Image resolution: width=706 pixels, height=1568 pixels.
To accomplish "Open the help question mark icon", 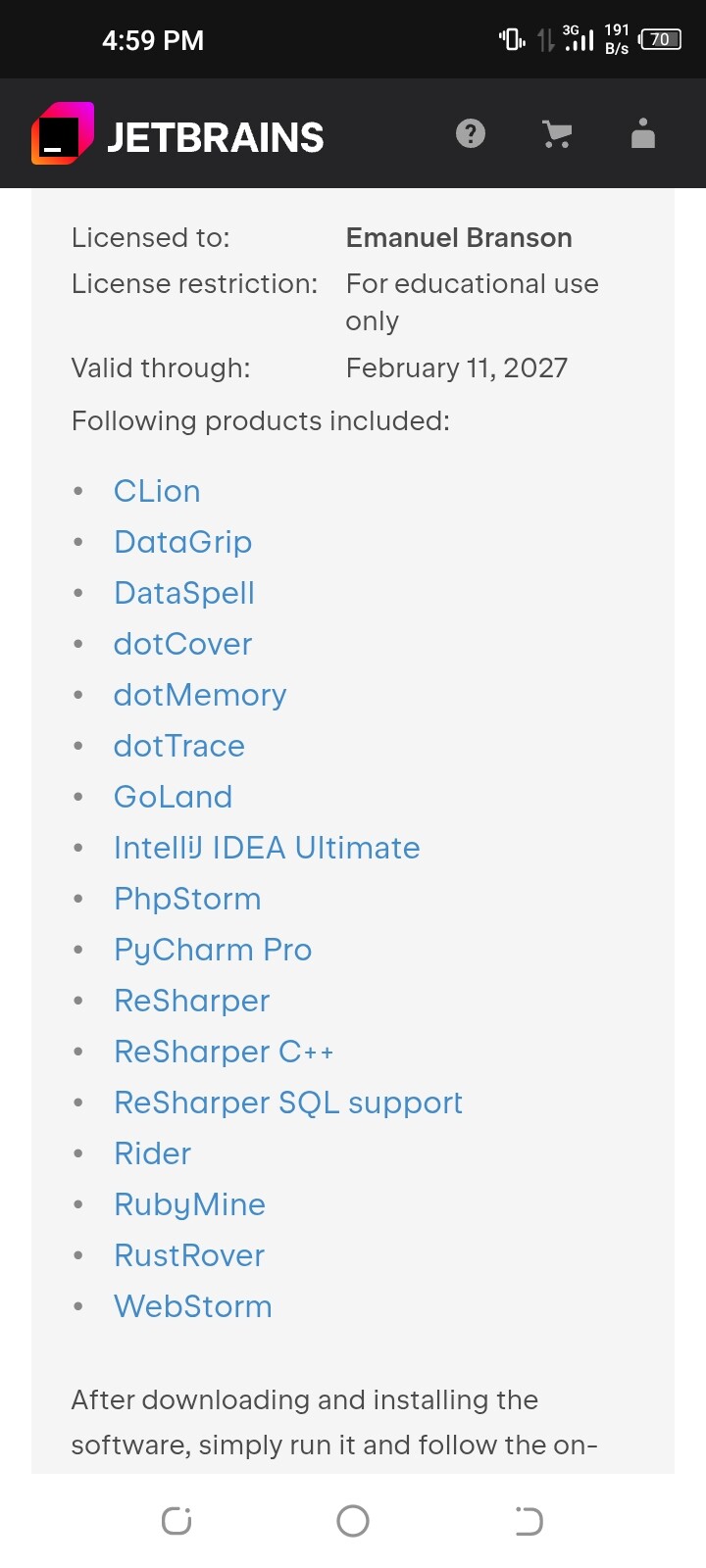I will pos(471,133).
